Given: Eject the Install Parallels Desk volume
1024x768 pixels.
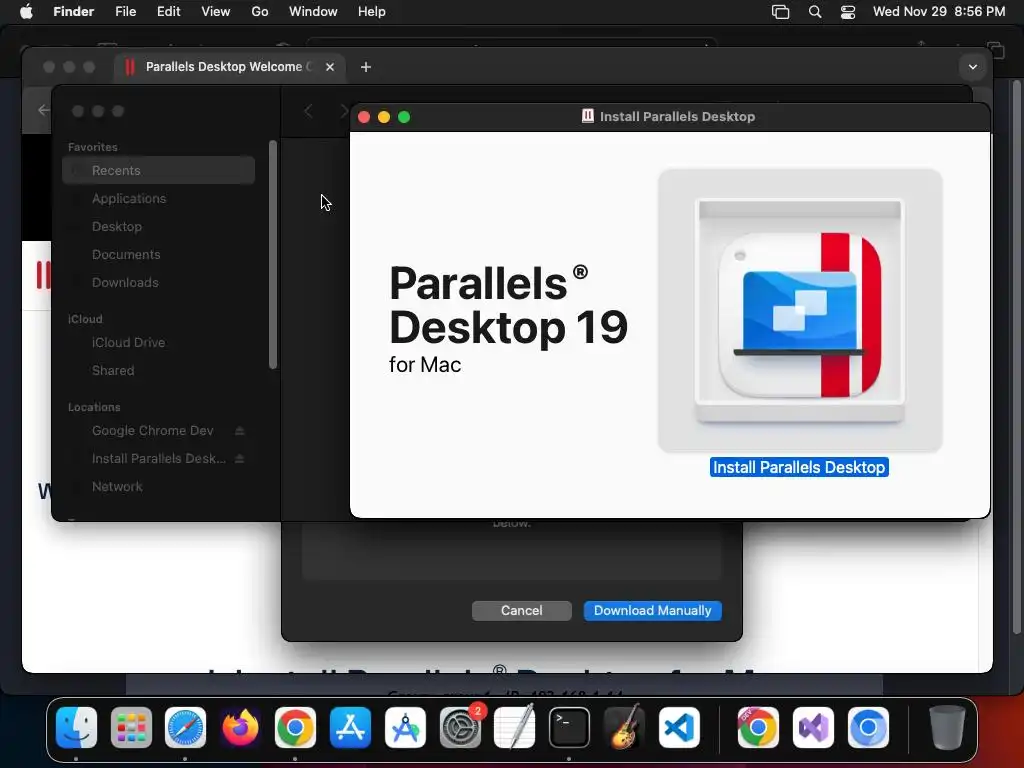Looking at the screenshot, I should 240,459.
